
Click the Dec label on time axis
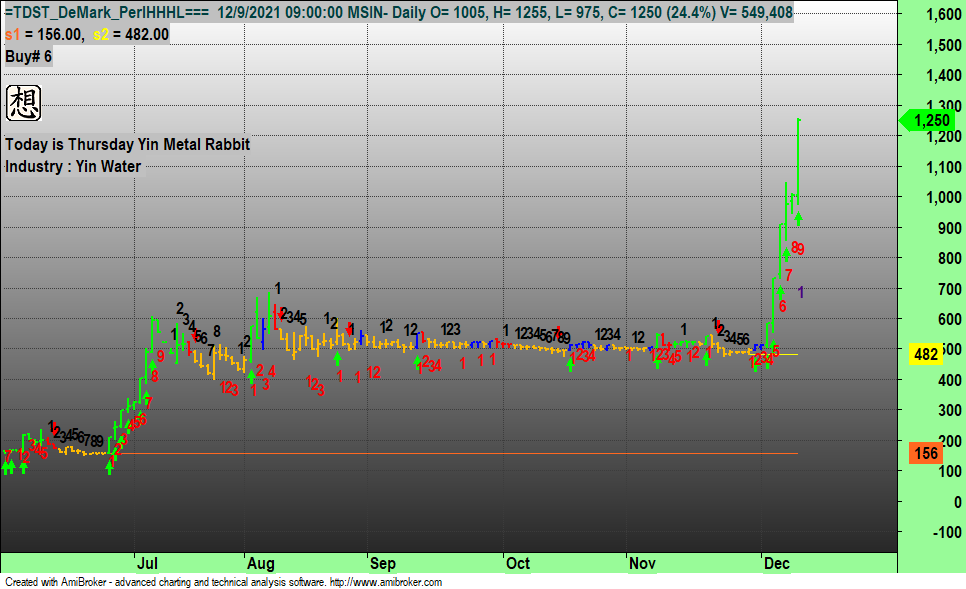tap(777, 563)
